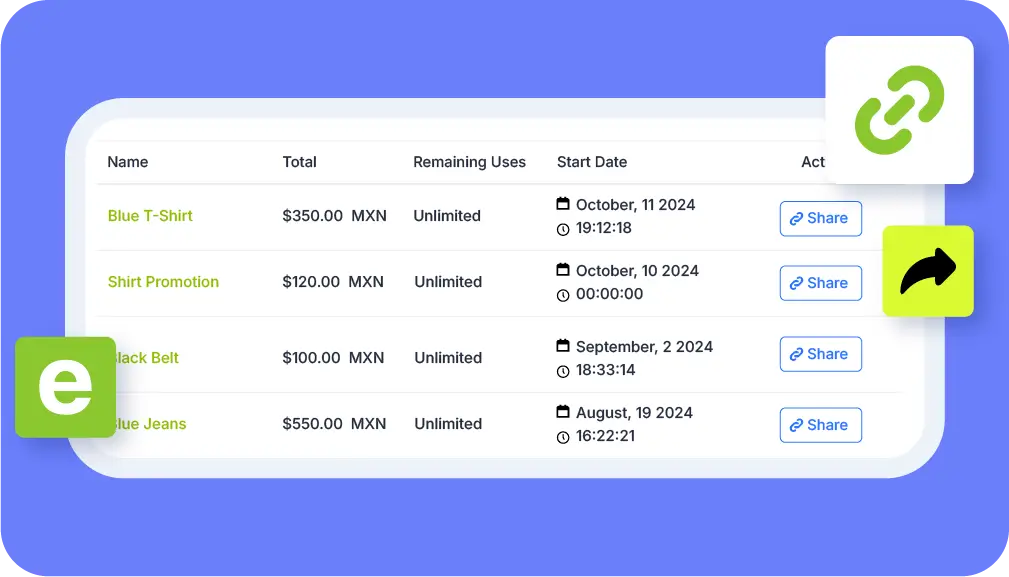Click the calendar icon for Shirt Promotion start date
1009x577 pixels.
pos(565,270)
